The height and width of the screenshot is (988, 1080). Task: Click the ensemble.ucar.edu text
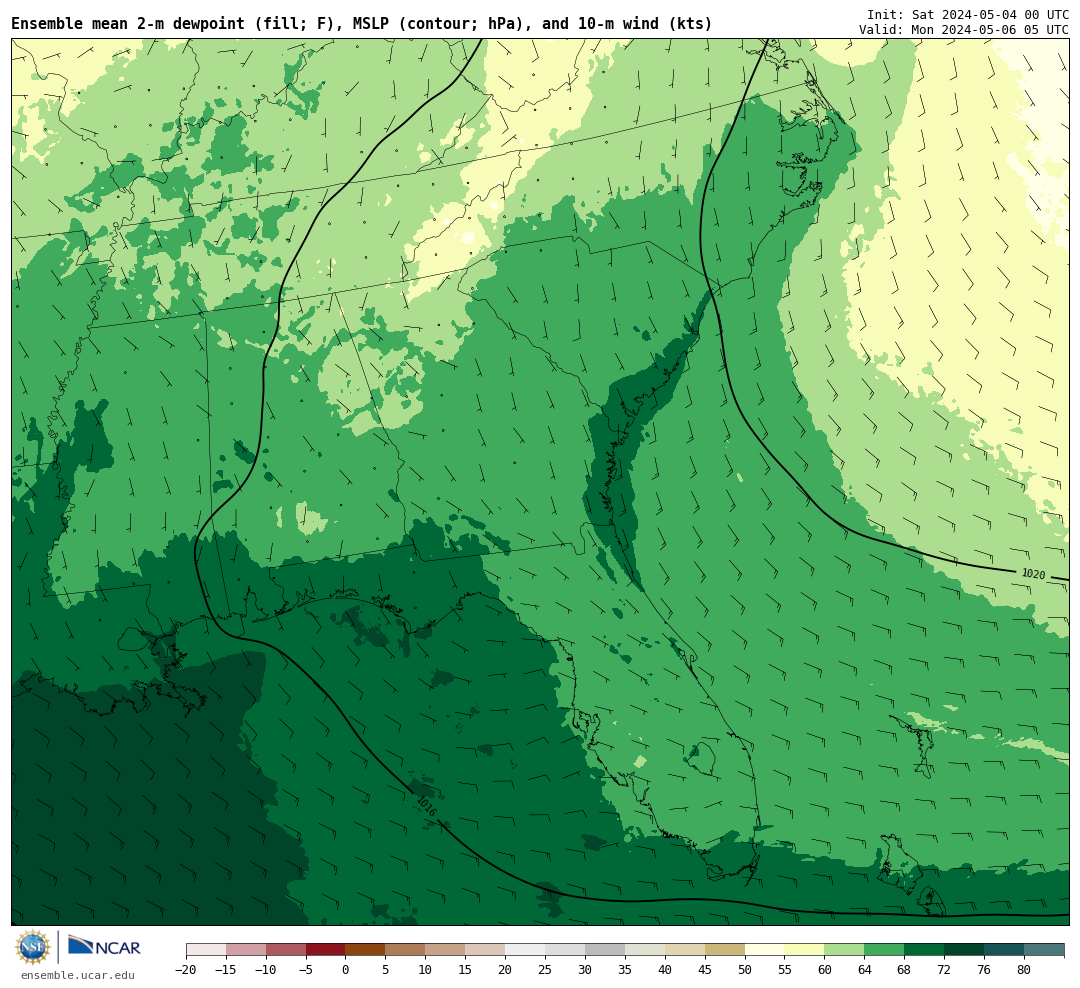(x=78, y=975)
